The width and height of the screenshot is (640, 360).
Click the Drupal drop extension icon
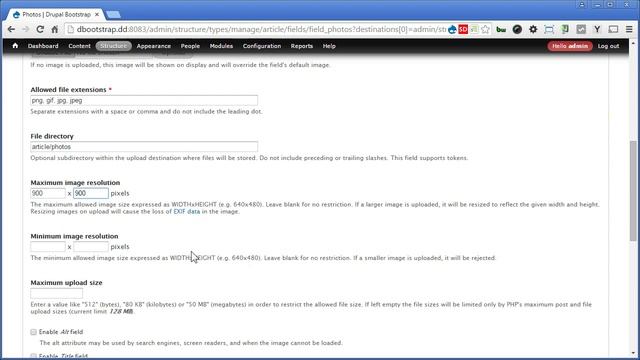(x=452, y=29)
